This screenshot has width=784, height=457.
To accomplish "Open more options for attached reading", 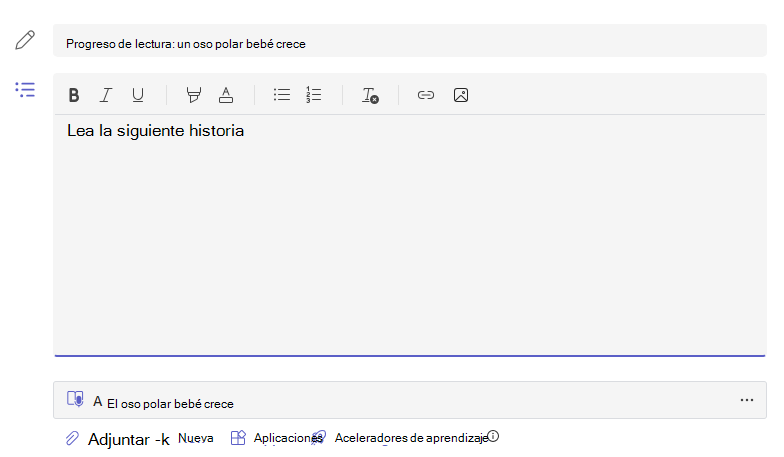I will click(x=747, y=400).
